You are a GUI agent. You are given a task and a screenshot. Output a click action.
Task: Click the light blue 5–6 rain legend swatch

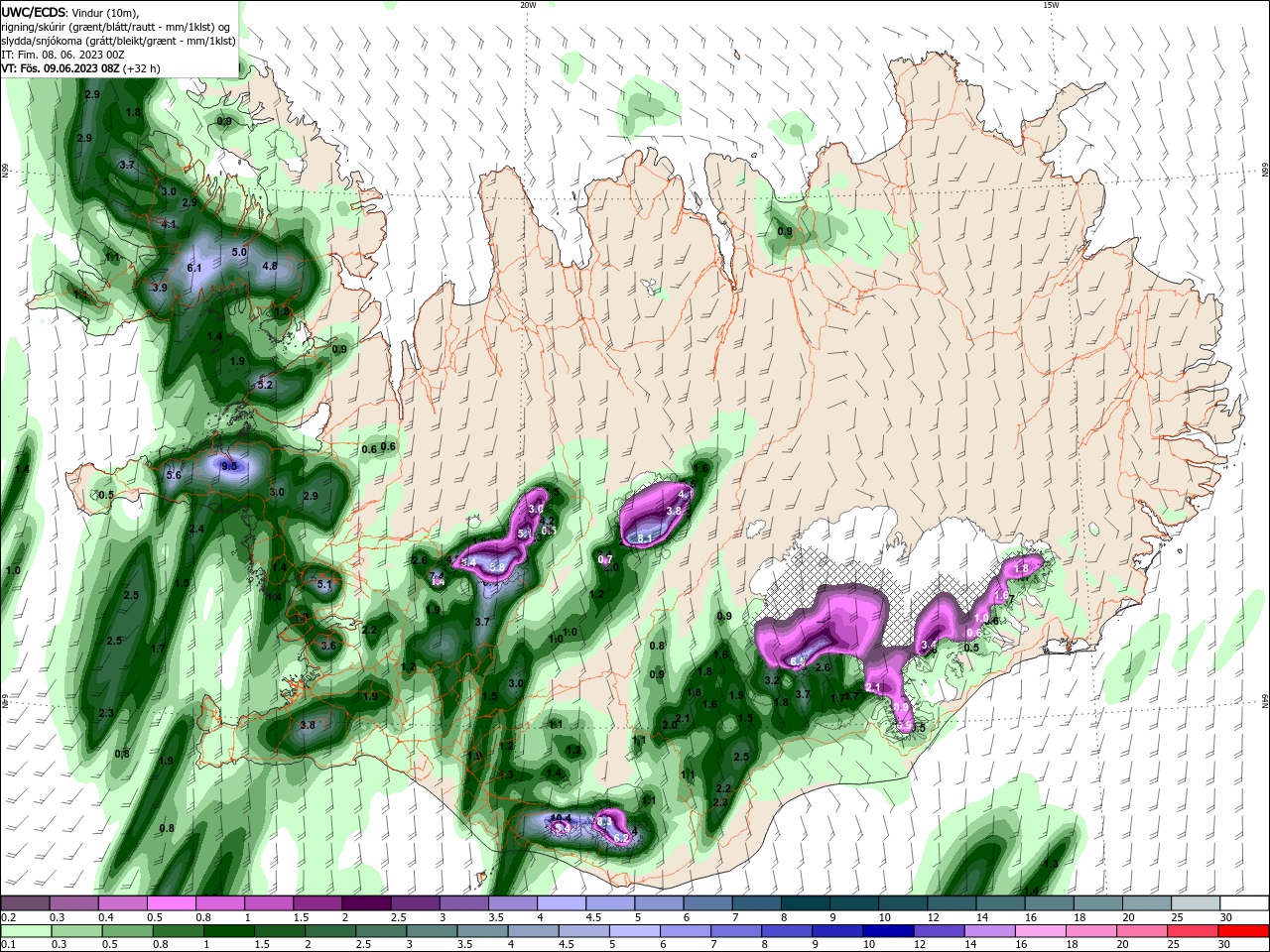pyautogui.click(x=636, y=931)
